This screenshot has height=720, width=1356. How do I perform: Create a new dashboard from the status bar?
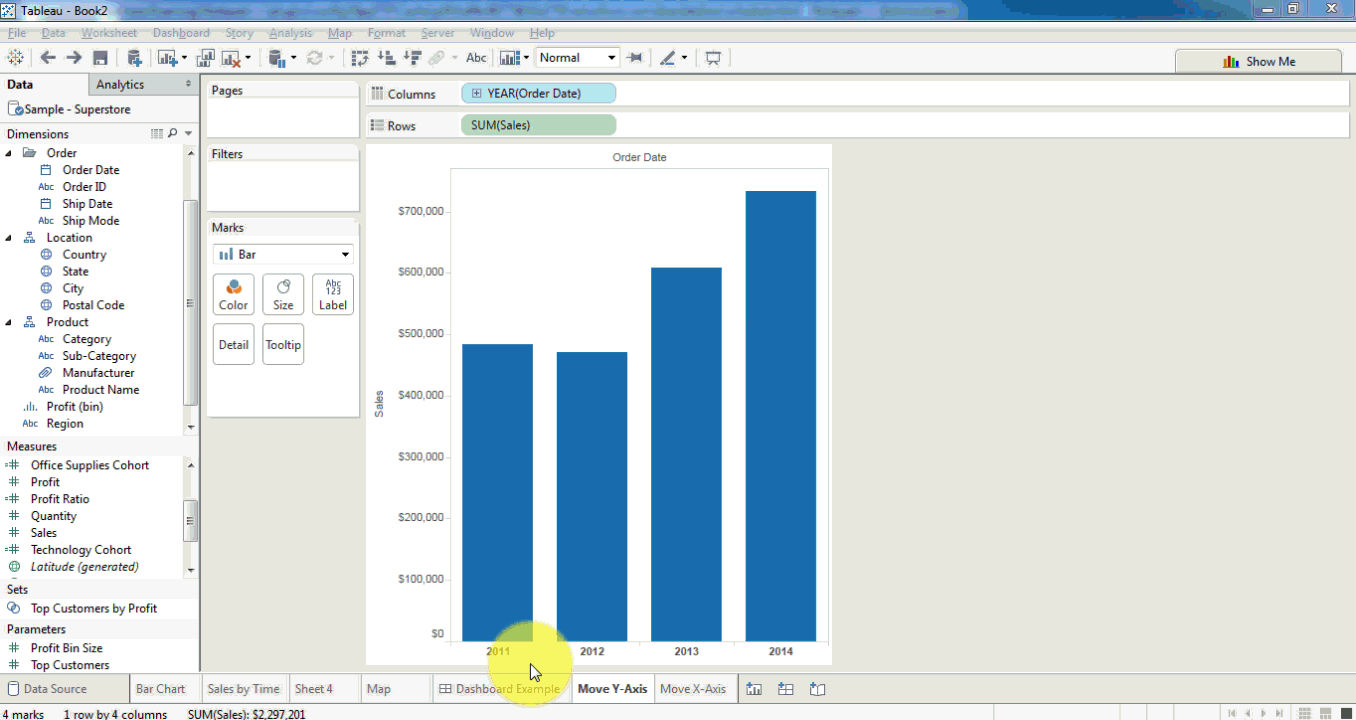tap(785, 688)
